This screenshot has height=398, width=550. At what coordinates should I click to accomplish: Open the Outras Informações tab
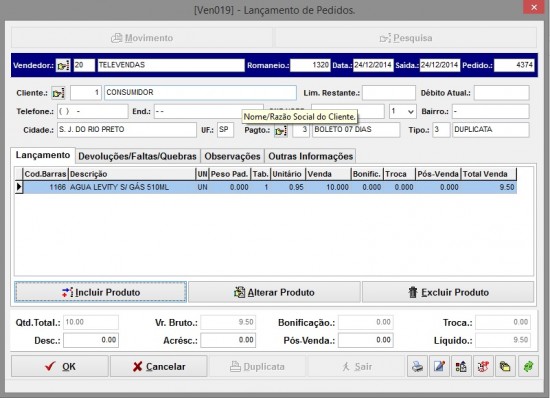click(310, 156)
